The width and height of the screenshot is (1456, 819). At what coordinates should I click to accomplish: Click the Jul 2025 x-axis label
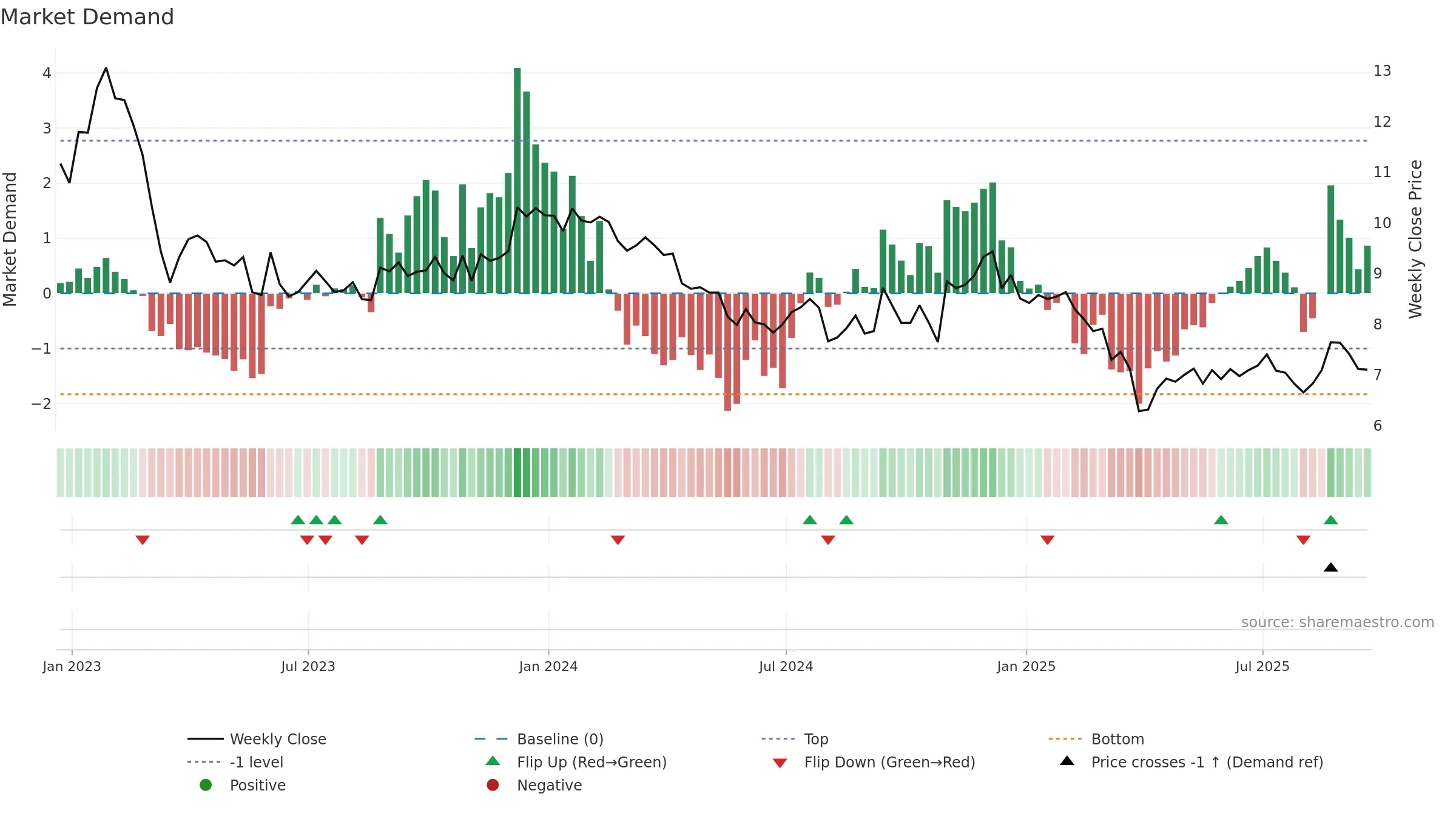click(1262, 667)
